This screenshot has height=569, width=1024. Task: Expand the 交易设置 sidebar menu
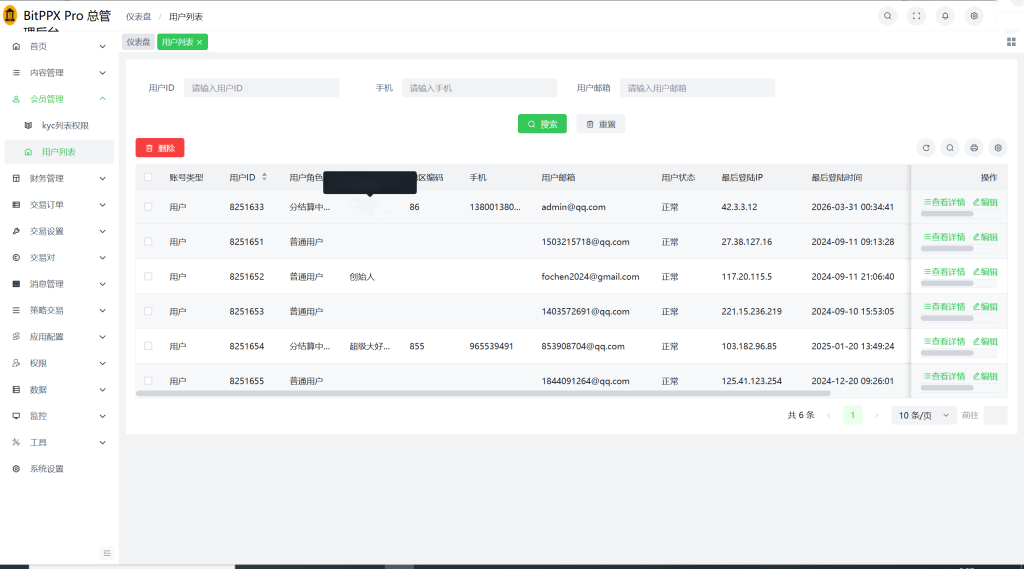pos(59,231)
